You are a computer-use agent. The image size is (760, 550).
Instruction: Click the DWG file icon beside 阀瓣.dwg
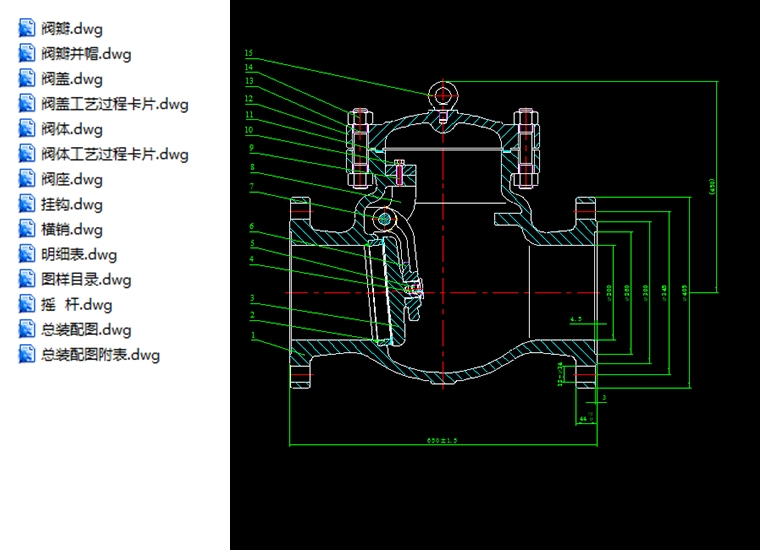pos(27,28)
